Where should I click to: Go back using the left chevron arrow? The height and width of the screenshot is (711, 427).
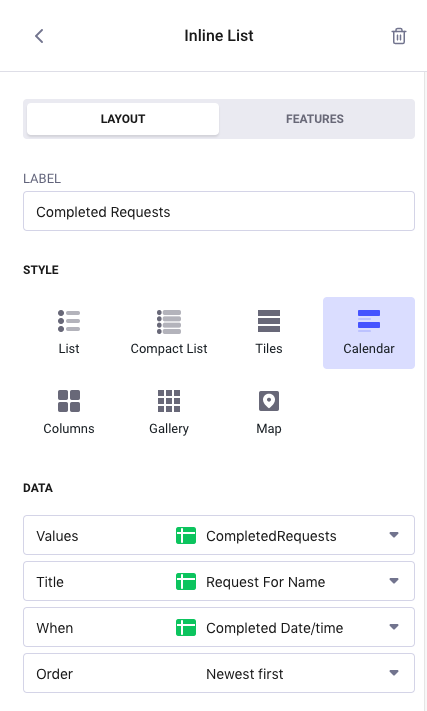pyautogui.click(x=39, y=36)
